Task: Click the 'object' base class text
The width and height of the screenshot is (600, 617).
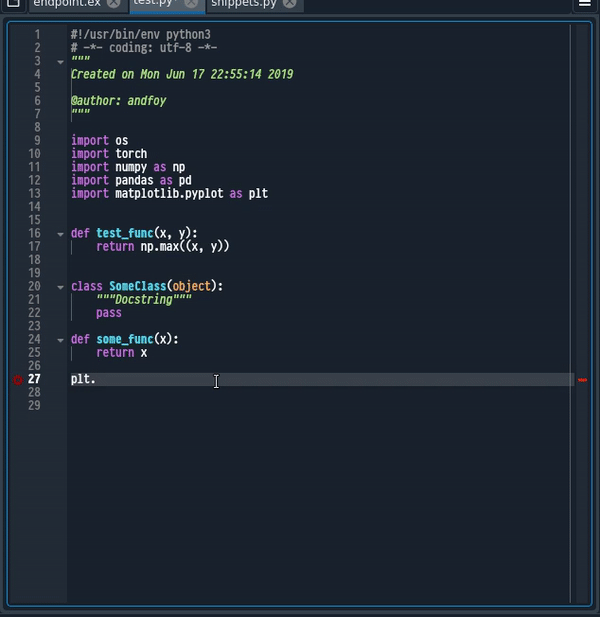Action: click(192, 286)
